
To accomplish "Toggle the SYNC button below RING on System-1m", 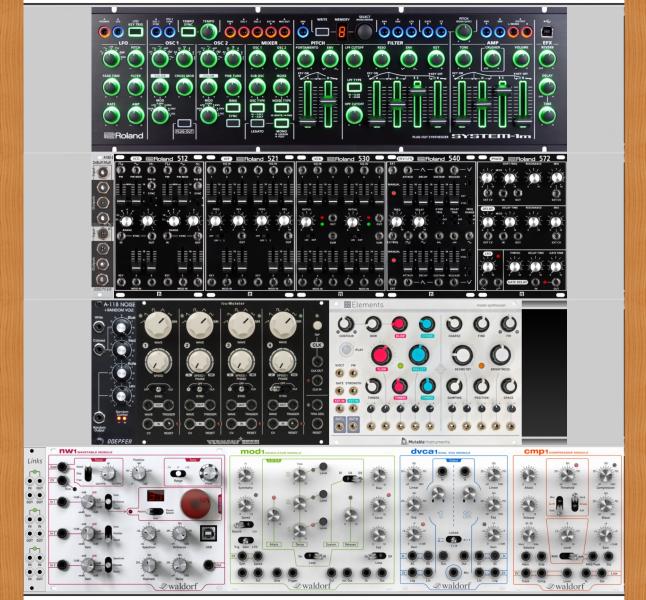I will (233, 123).
